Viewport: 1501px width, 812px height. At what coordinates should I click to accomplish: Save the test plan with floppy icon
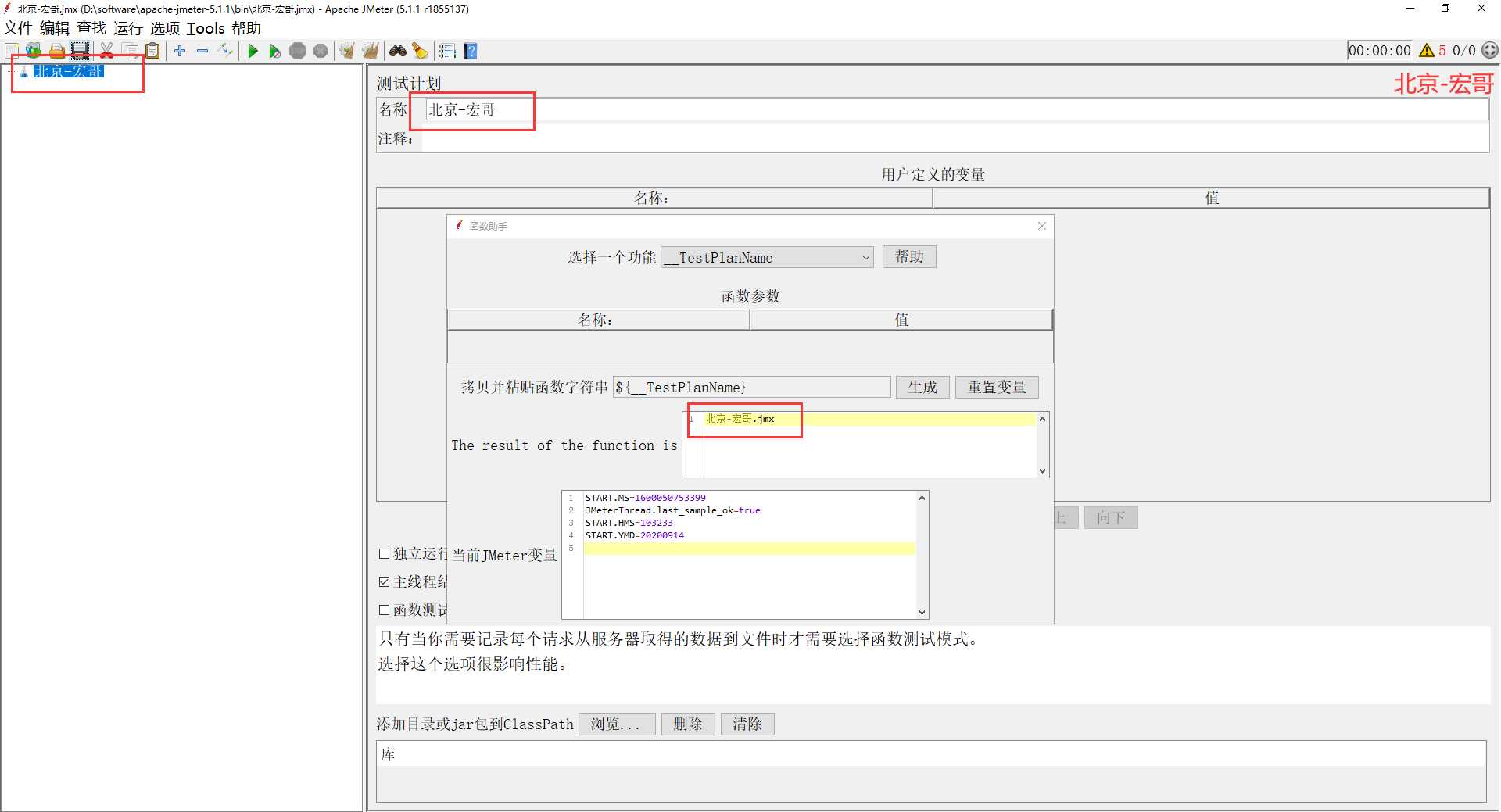click(x=80, y=51)
